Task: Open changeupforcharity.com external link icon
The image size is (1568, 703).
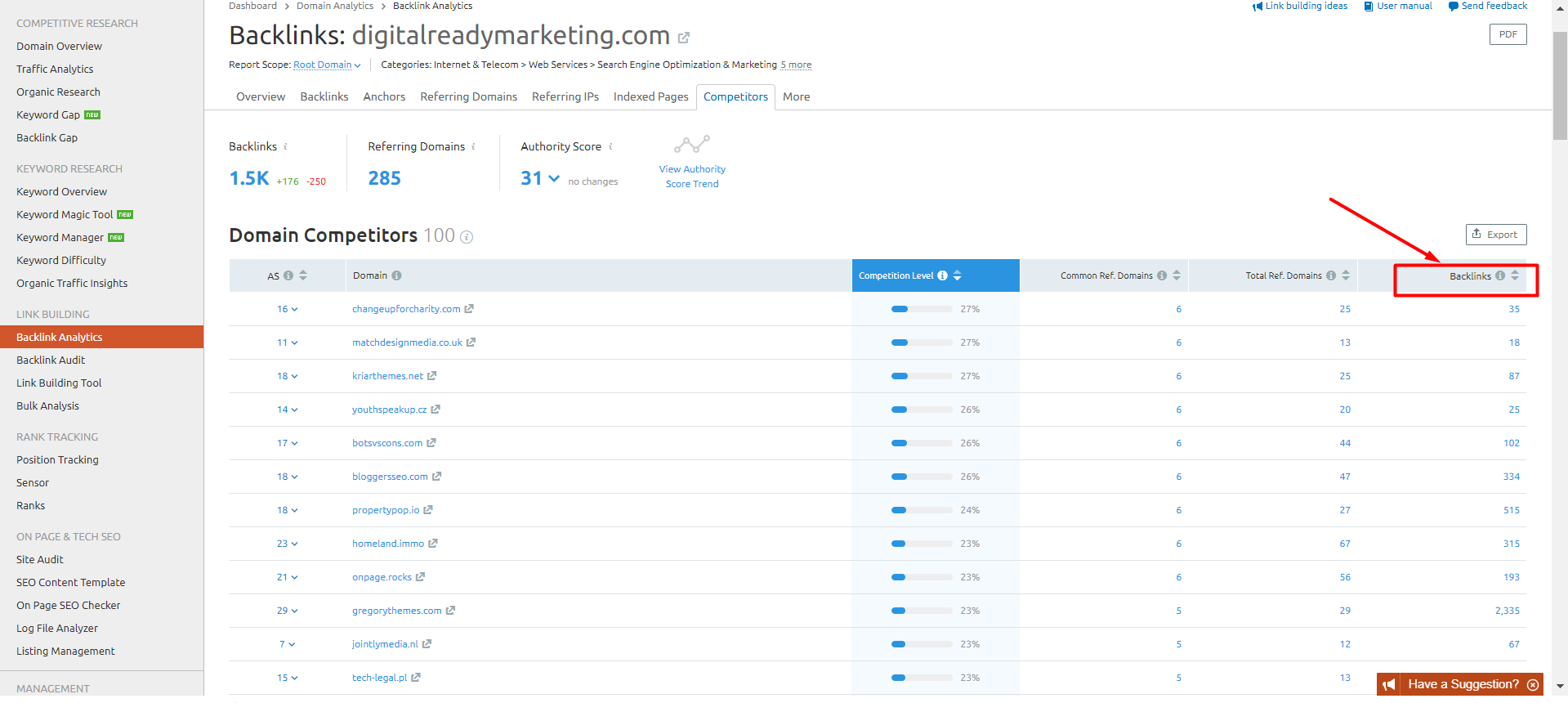Action: point(469,309)
